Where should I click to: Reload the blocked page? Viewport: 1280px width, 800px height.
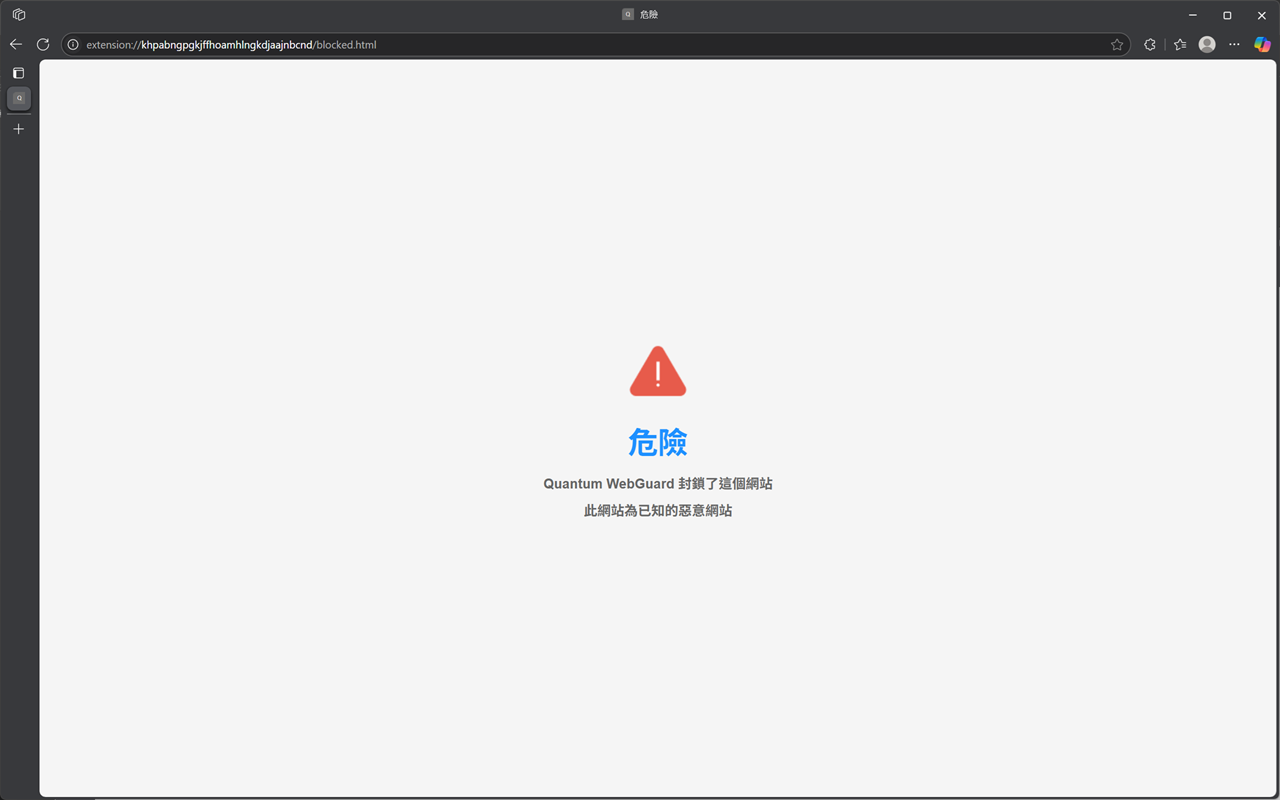point(43,44)
